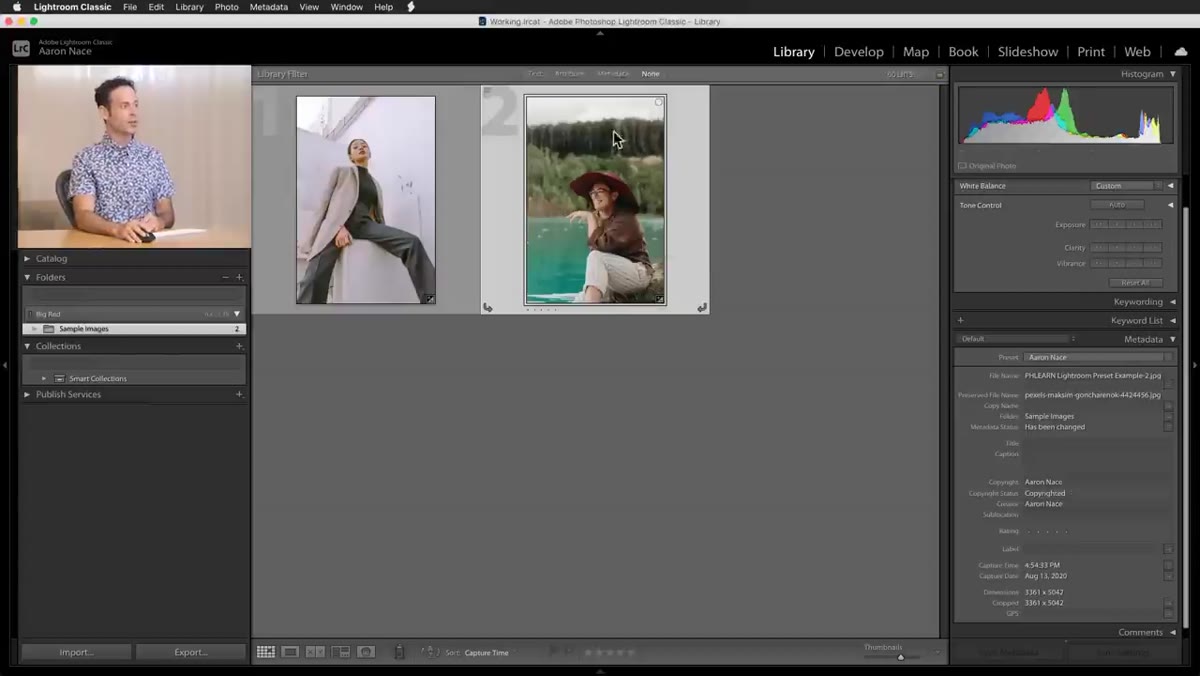Click the Lrc application logo
Screen dimensions: 1200x676
click(x=21, y=48)
